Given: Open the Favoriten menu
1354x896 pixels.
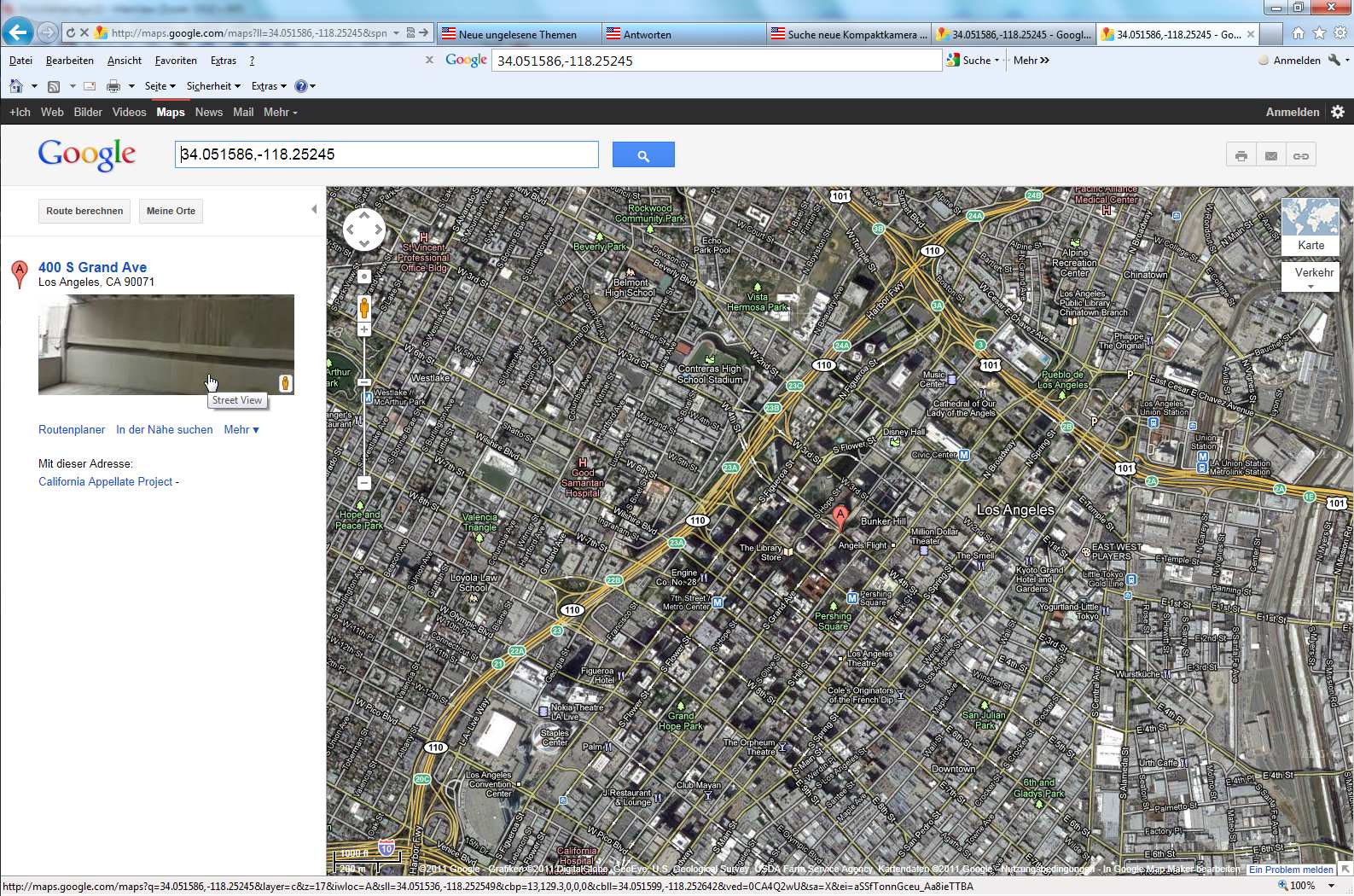Looking at the screenshot, I should (x=176, y=61).
